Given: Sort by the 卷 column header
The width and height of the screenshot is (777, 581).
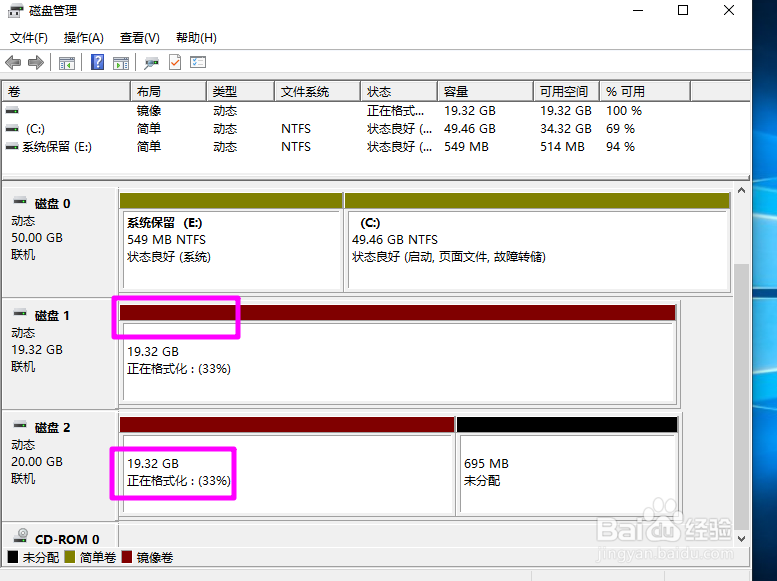Looking at the screenshot, I should pos(66,92).
